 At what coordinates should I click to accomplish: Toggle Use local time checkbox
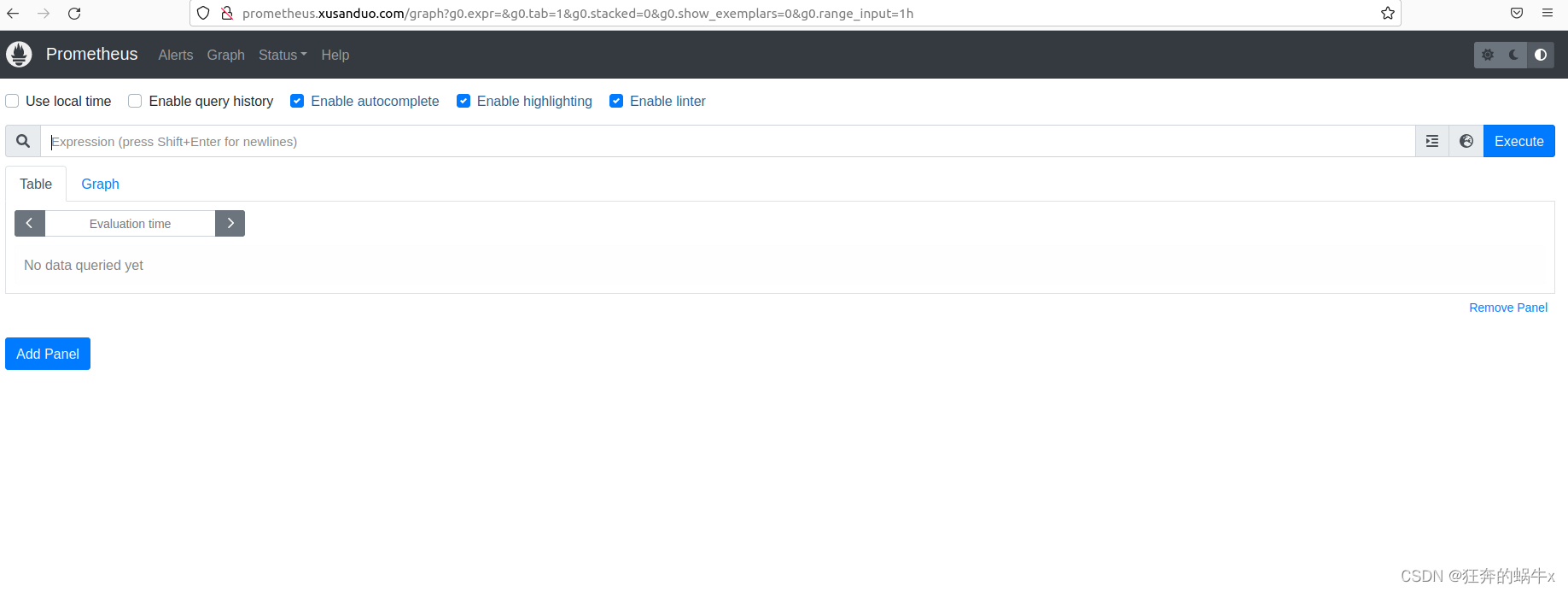point(12,101)
